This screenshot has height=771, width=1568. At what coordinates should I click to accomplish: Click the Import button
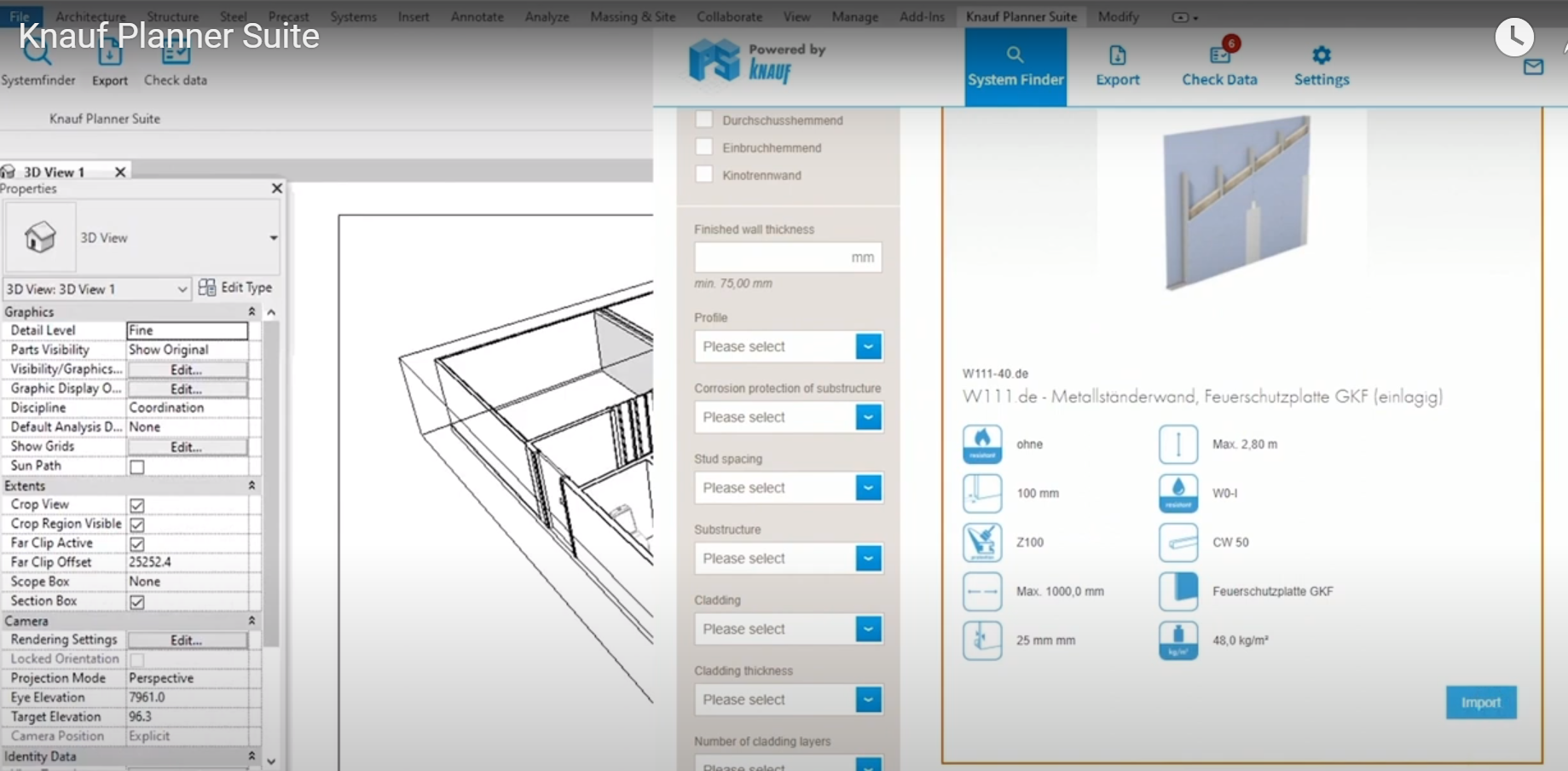tap(1481, 703)
